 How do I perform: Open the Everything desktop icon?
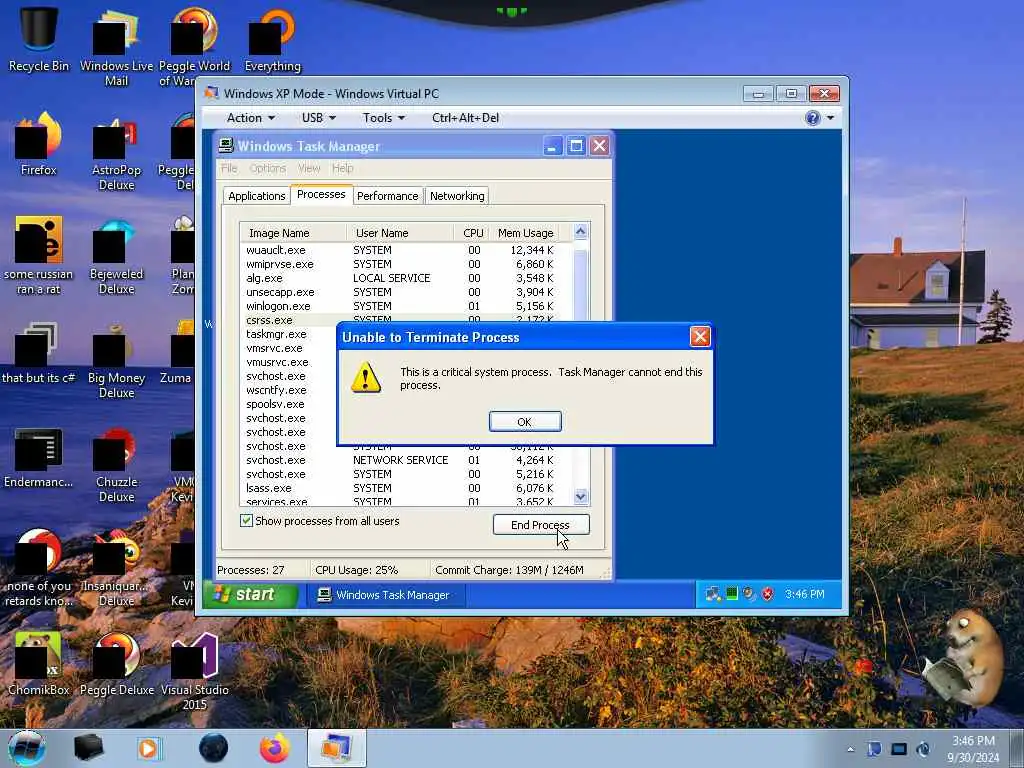(272, 39)
